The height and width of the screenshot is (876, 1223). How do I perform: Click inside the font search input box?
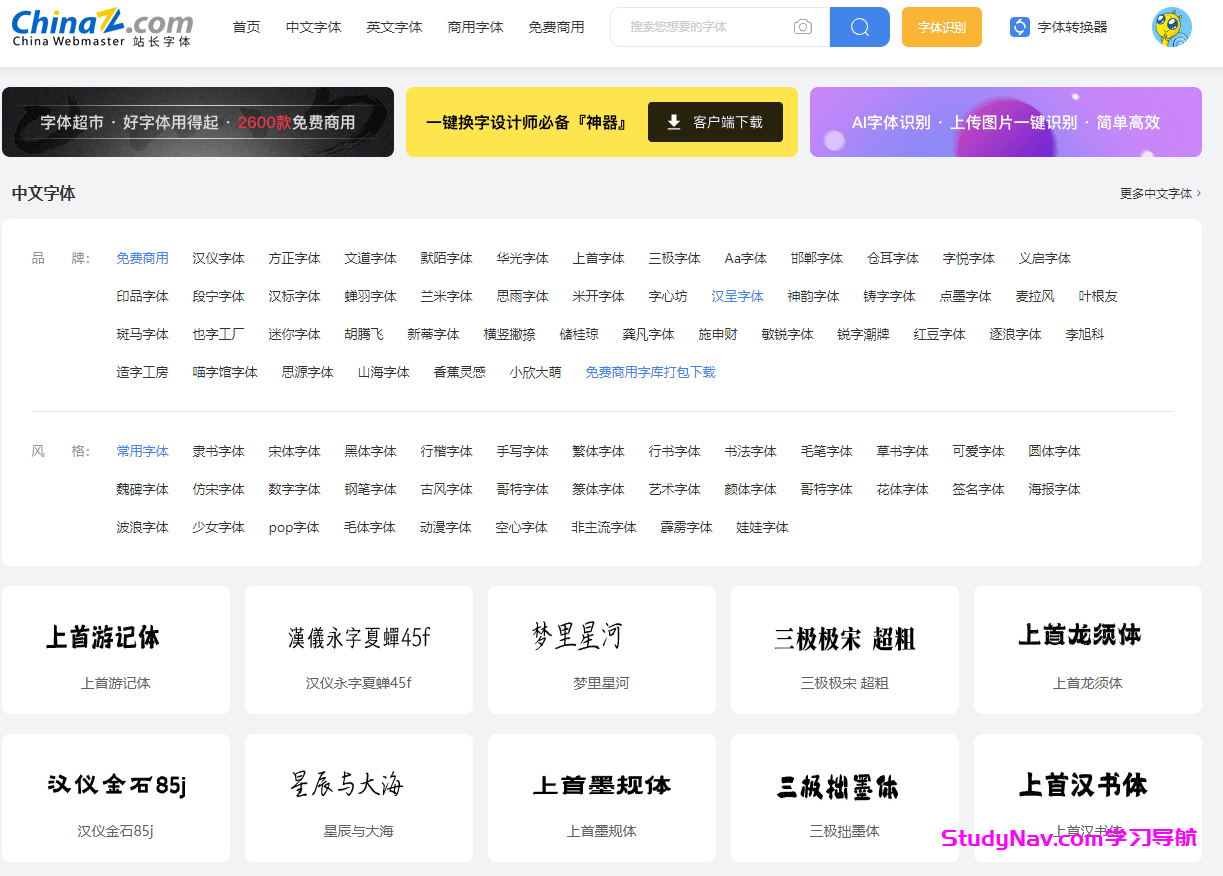710,27
